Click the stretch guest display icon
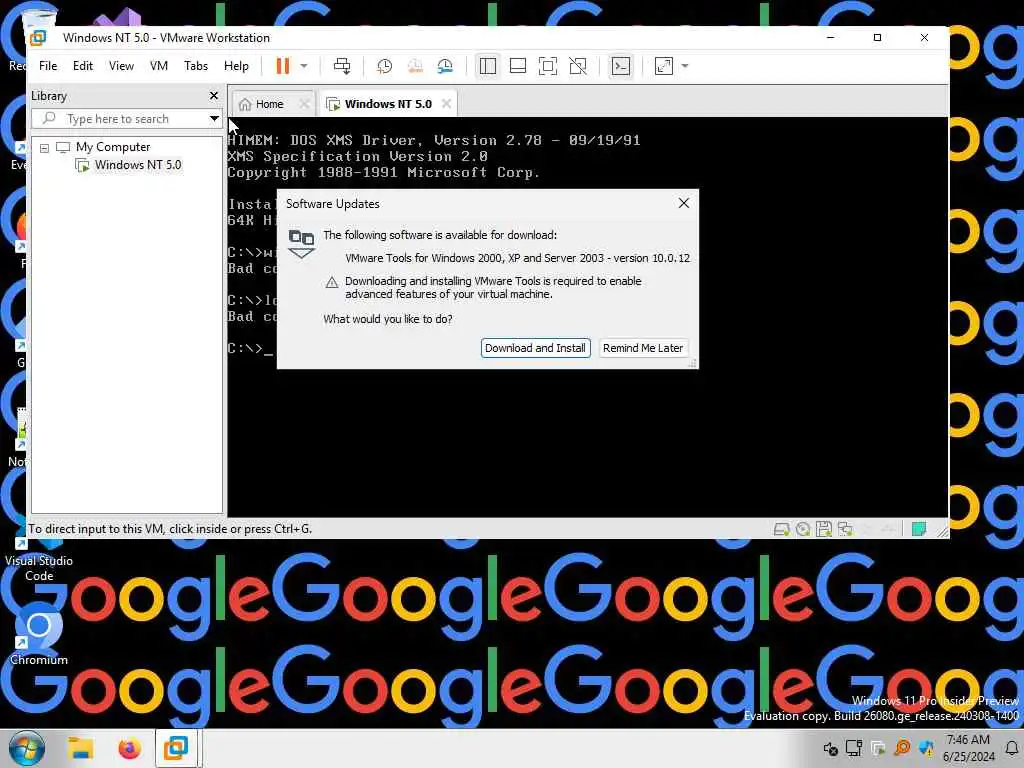1024x768 pixels. coord(664,66)
